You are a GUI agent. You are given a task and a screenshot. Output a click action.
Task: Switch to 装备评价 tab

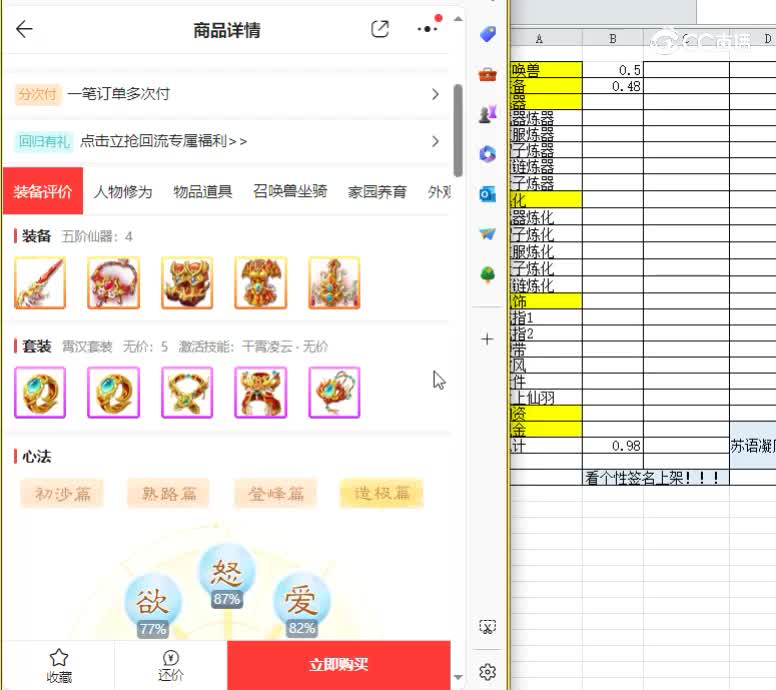click(x=43, y=191)
